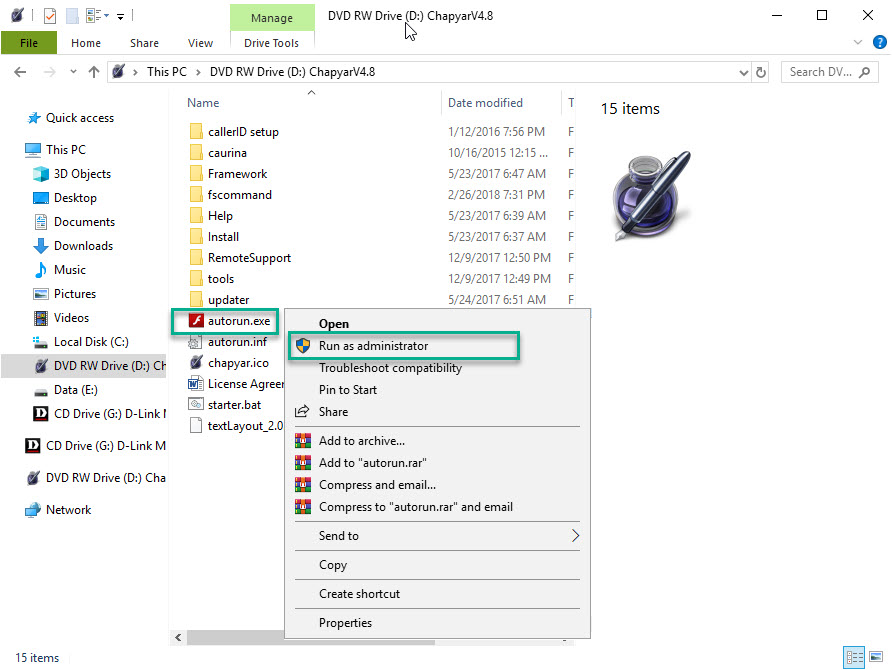Screen dimensions: 892x670
Task: Choose Troubleshoot compatibility
Action: [x=390, y=368]
